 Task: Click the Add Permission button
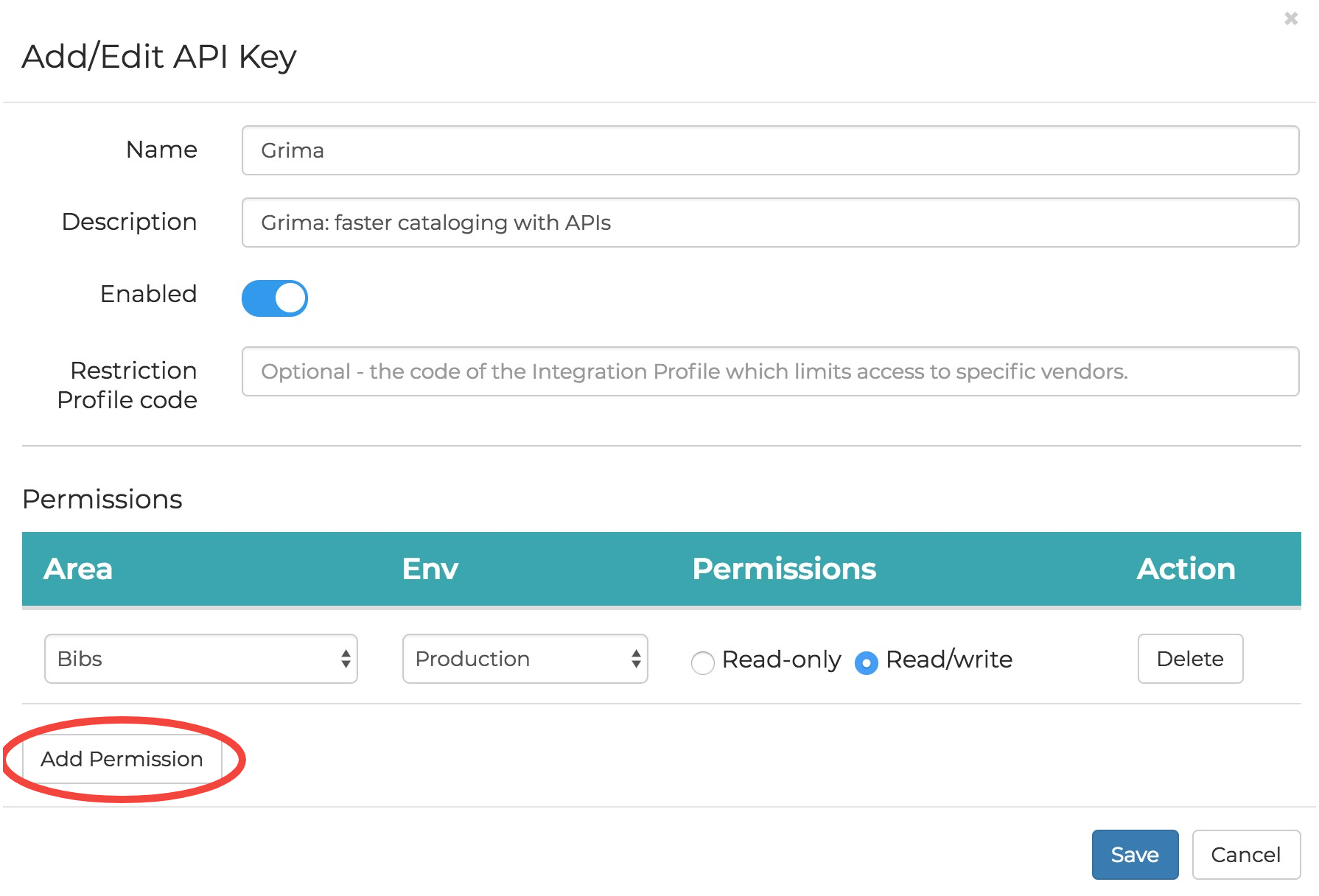(x=122, y=759)
